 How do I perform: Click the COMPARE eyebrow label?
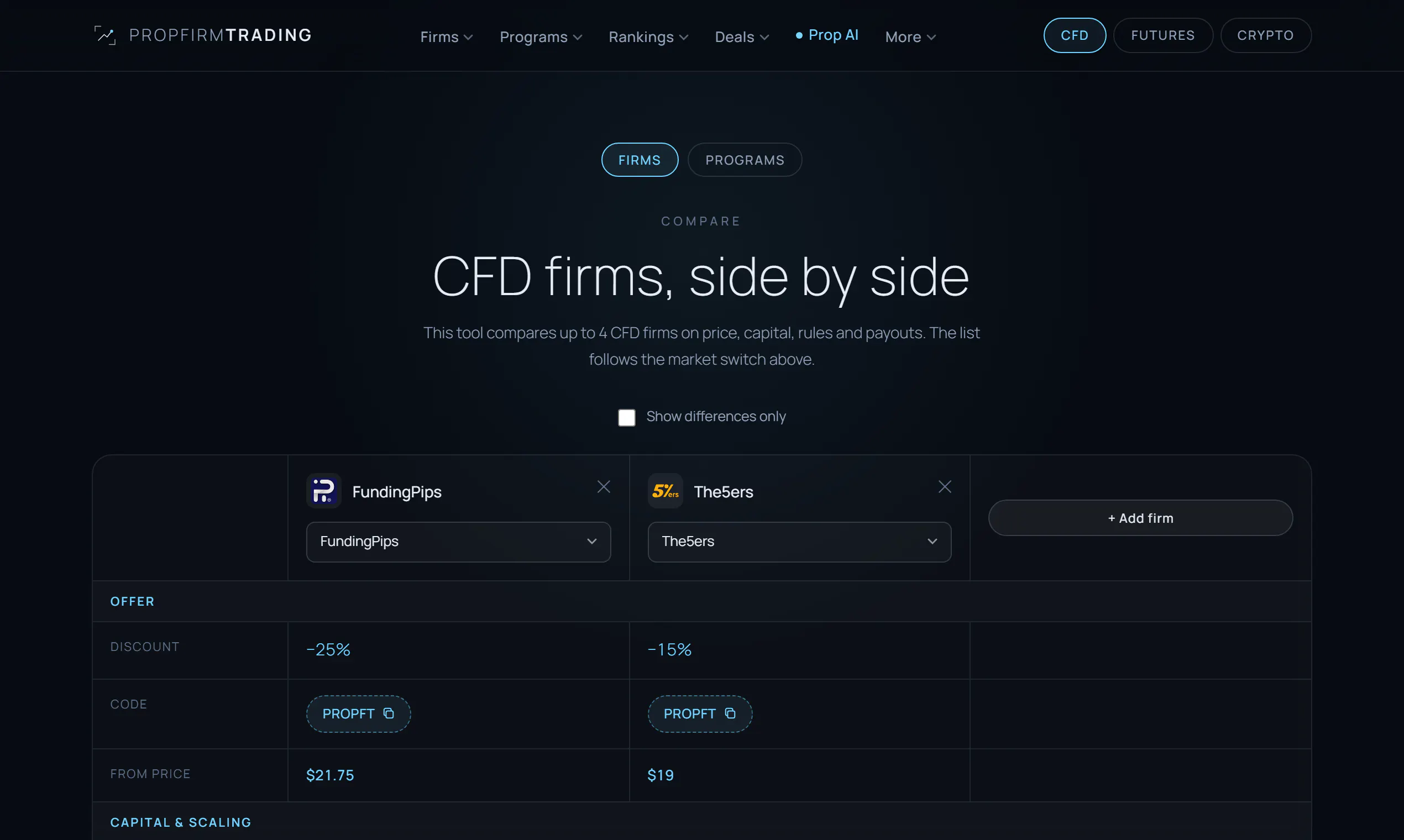coord(701,221)
